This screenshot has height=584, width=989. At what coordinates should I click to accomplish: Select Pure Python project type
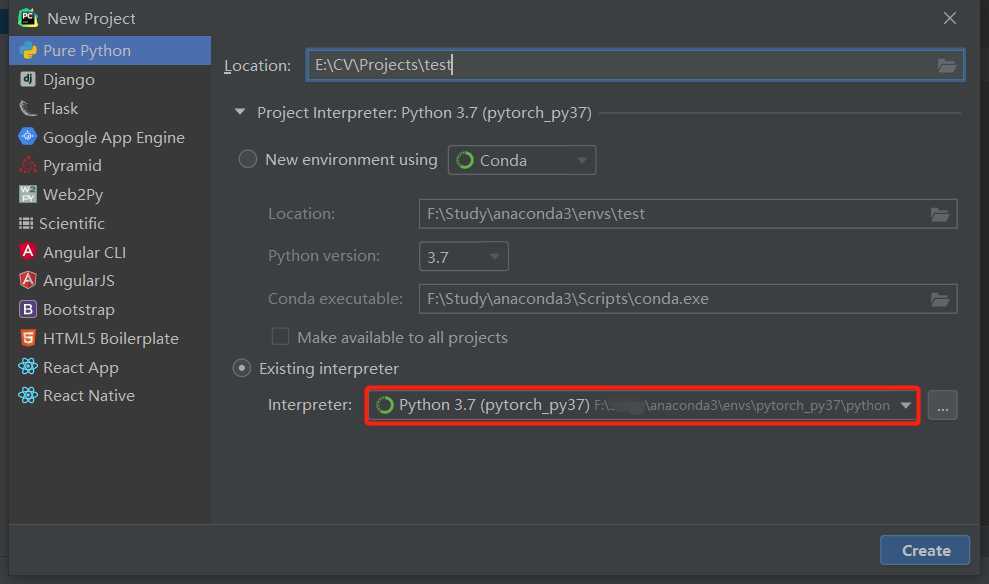[x=110, y=50]
